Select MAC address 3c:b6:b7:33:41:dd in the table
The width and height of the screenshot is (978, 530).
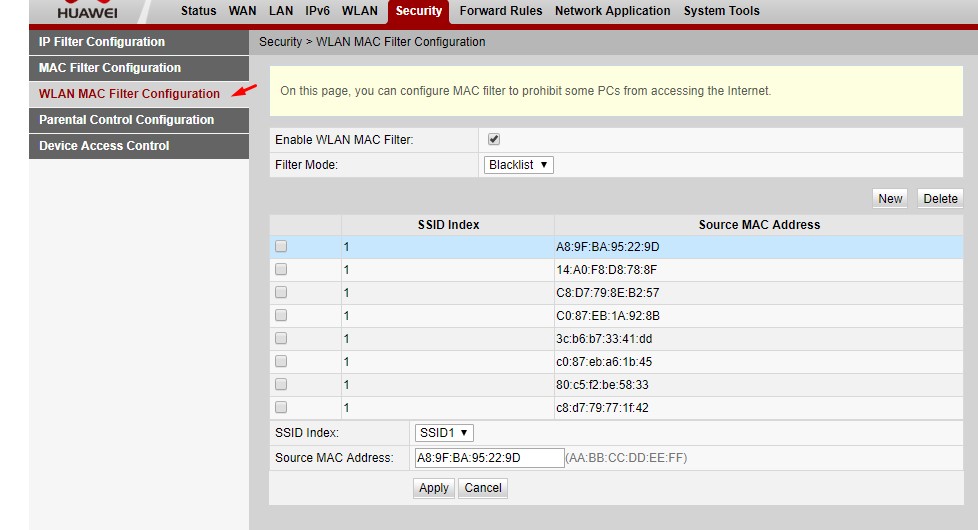[x=604, y=339]
